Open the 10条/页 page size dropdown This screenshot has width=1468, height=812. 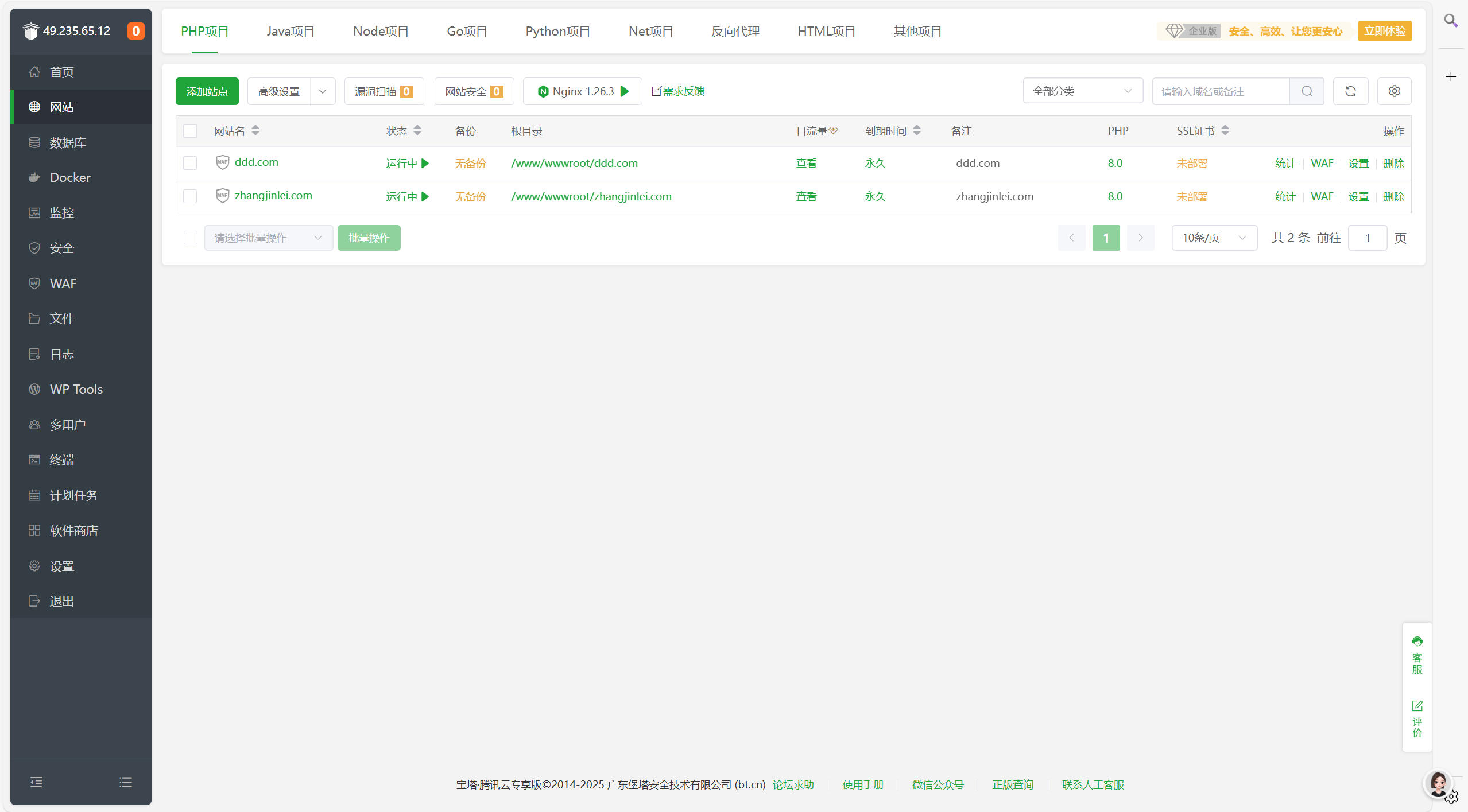pos(1214,238)
